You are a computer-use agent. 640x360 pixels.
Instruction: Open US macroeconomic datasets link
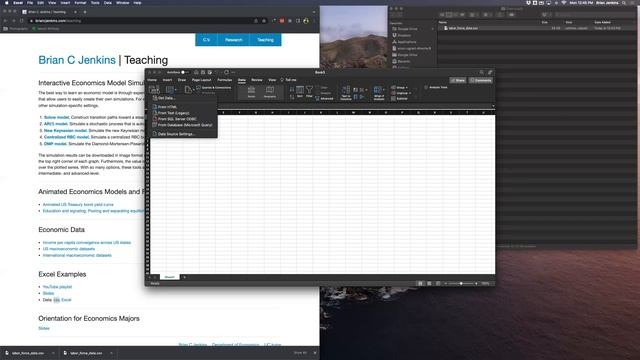point(69,249)
